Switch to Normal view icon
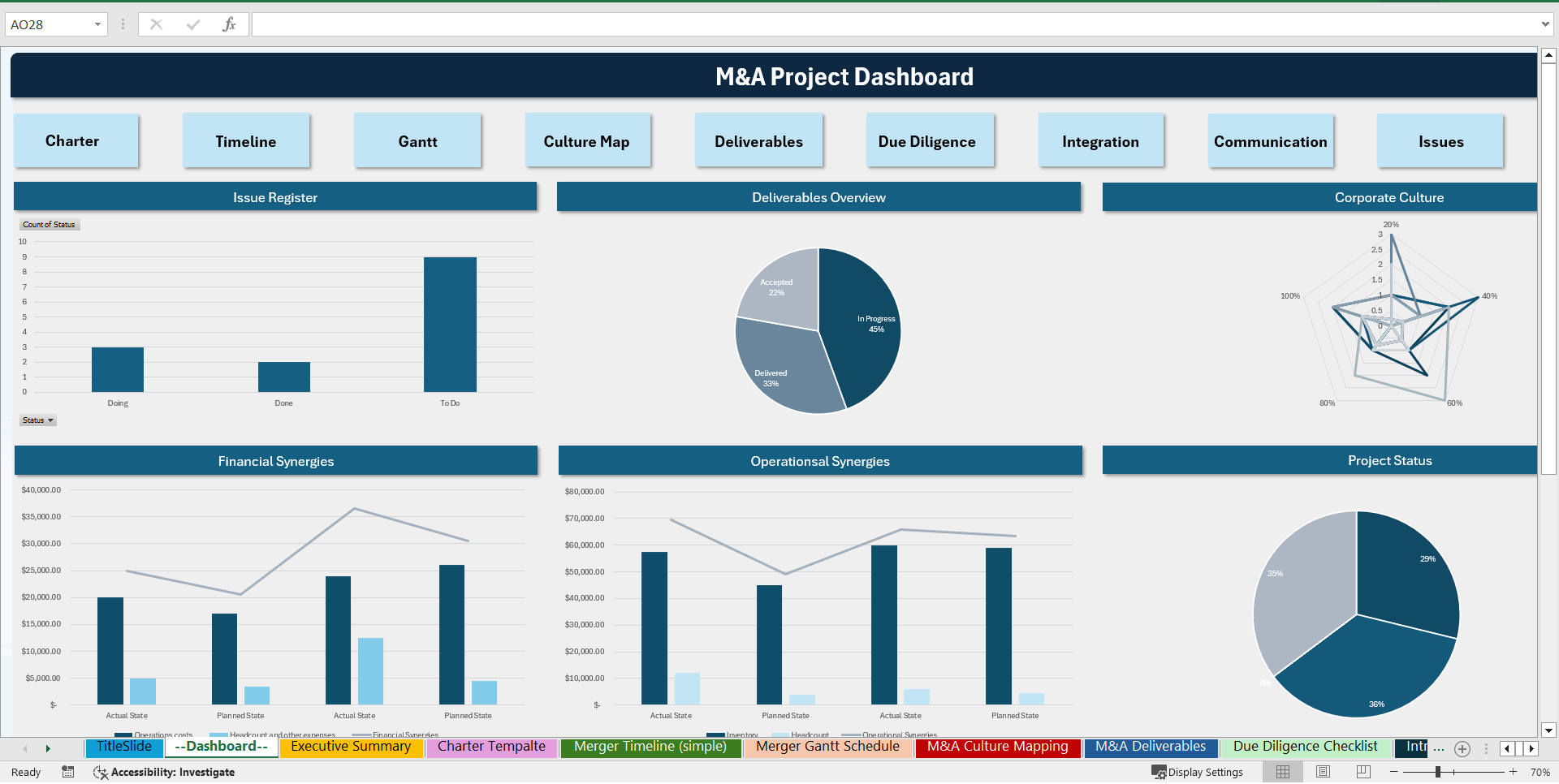Viewport: 1559px width, 784px height. tap(1283, 772)
